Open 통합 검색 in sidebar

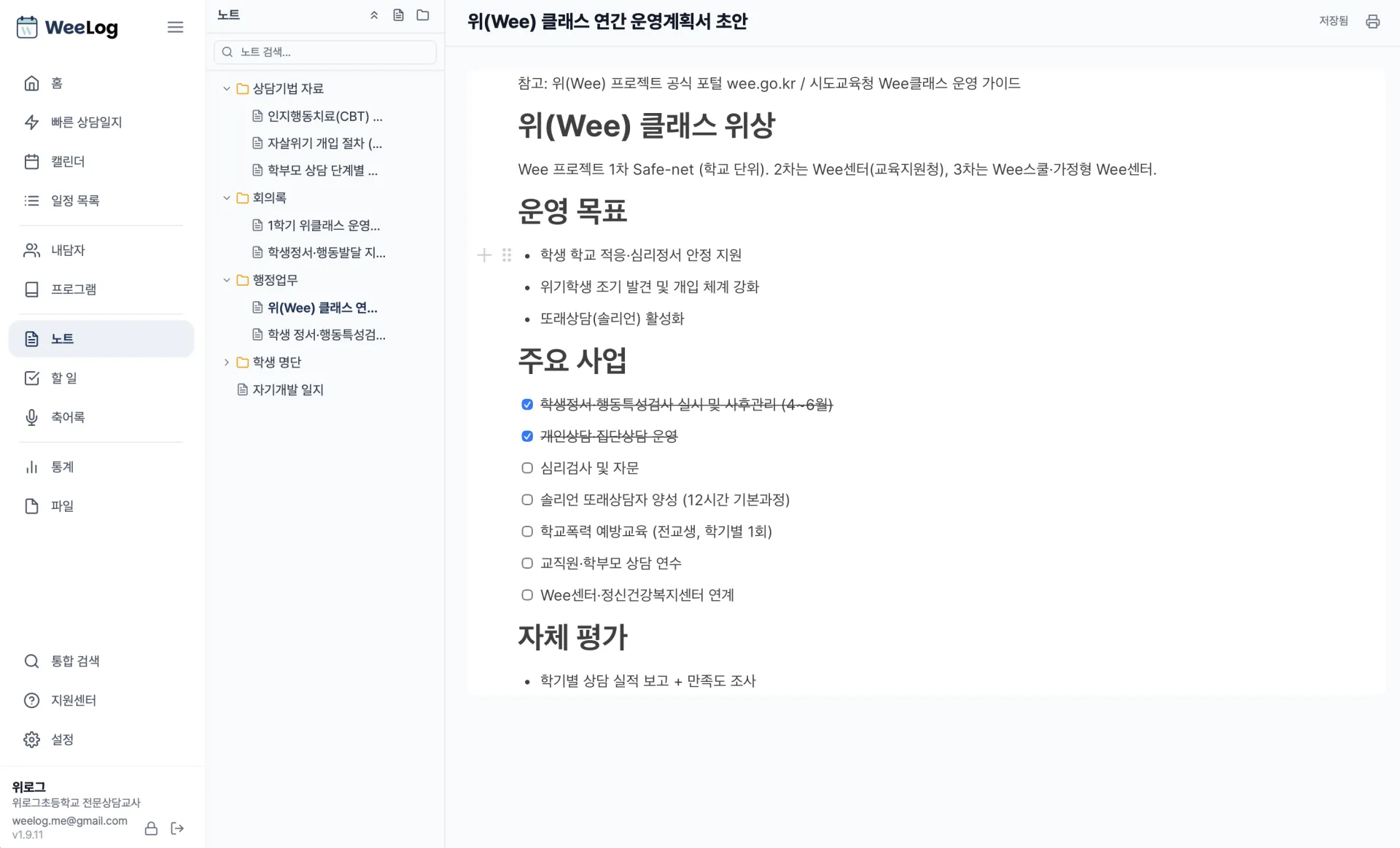pos(101,661)
